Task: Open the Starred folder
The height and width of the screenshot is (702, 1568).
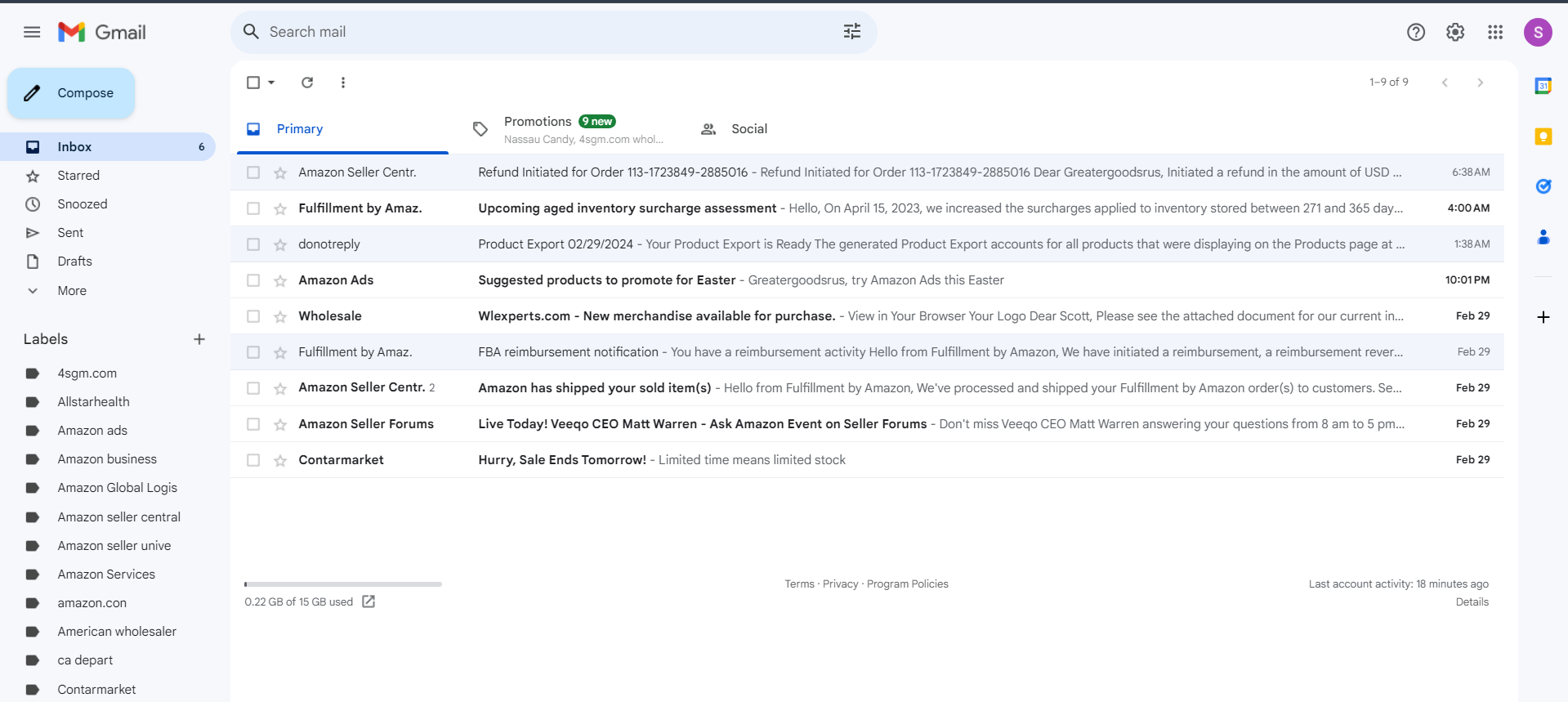Action: (x=108, y=176)
